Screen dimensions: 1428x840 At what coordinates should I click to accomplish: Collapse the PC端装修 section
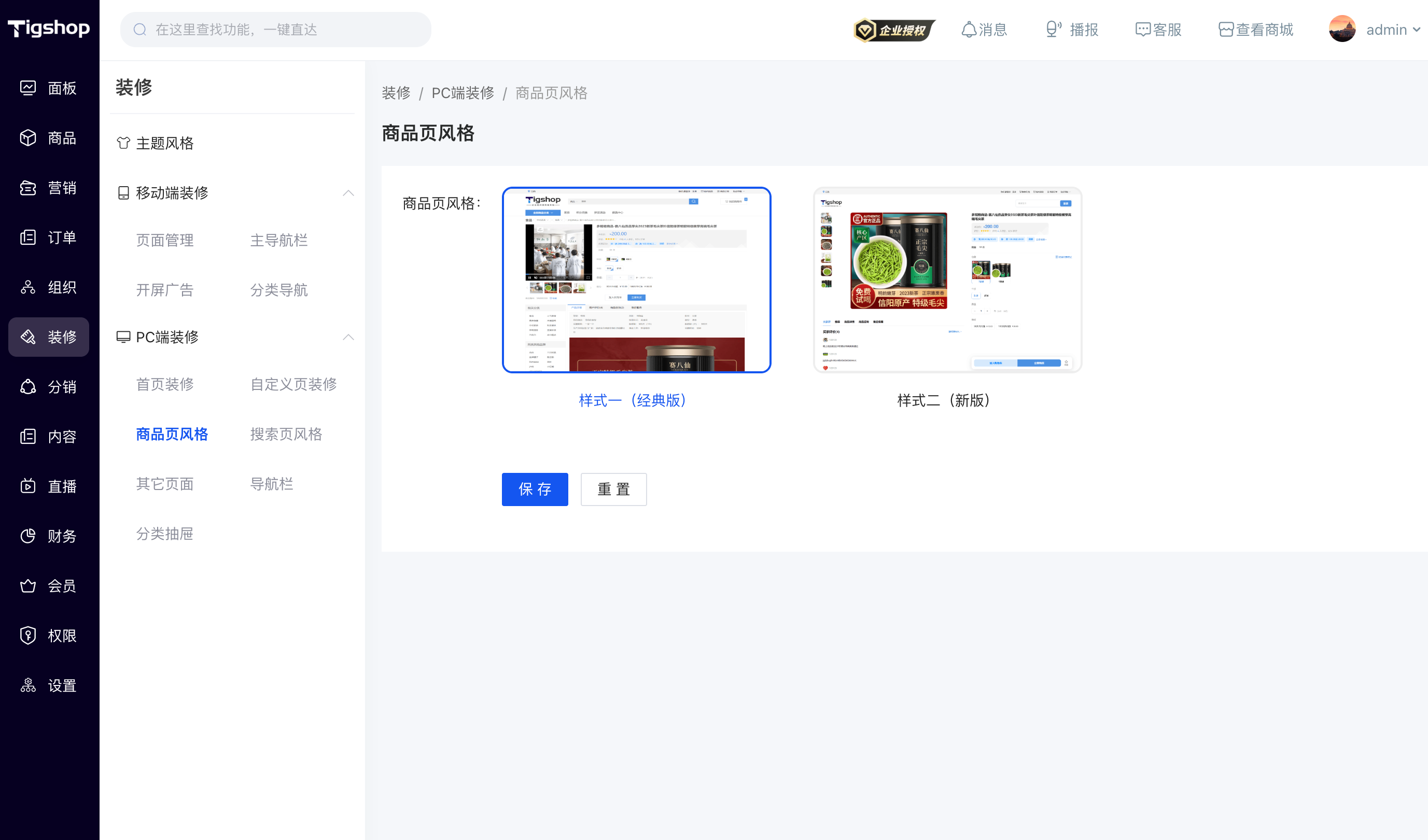[348, 337]
